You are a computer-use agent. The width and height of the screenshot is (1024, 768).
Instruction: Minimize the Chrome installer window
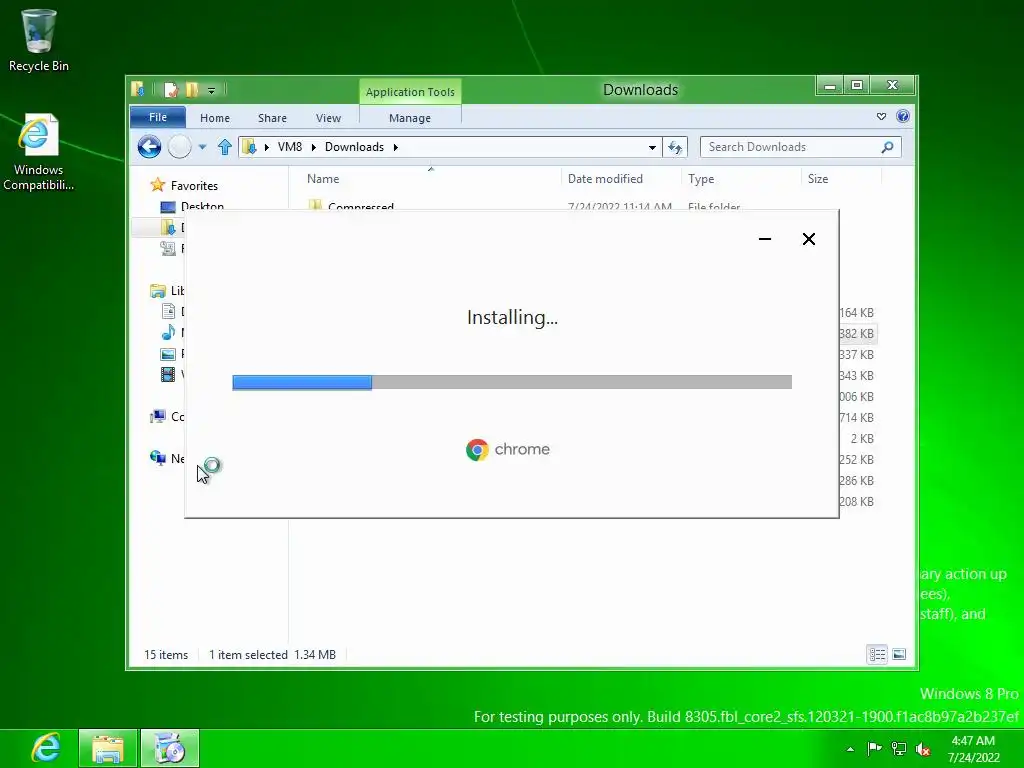765,239
